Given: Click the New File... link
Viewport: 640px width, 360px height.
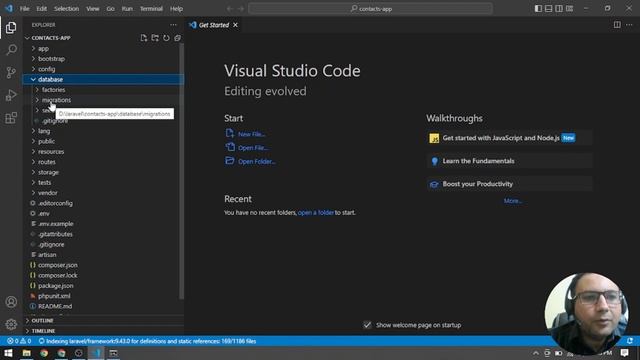Looking at the screenshot, I should (x=251, y=134).
